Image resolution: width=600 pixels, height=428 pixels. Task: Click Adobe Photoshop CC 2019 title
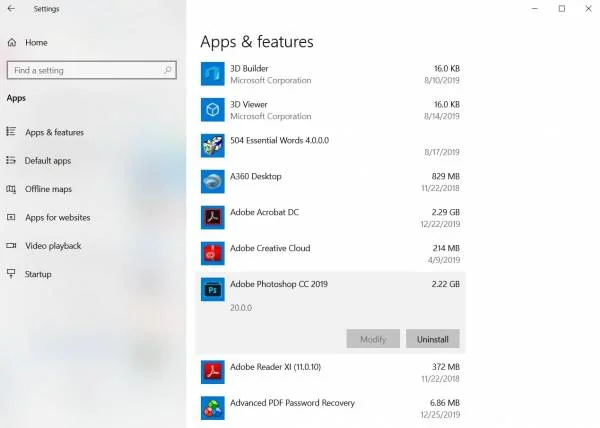click(x=279, y=284)
